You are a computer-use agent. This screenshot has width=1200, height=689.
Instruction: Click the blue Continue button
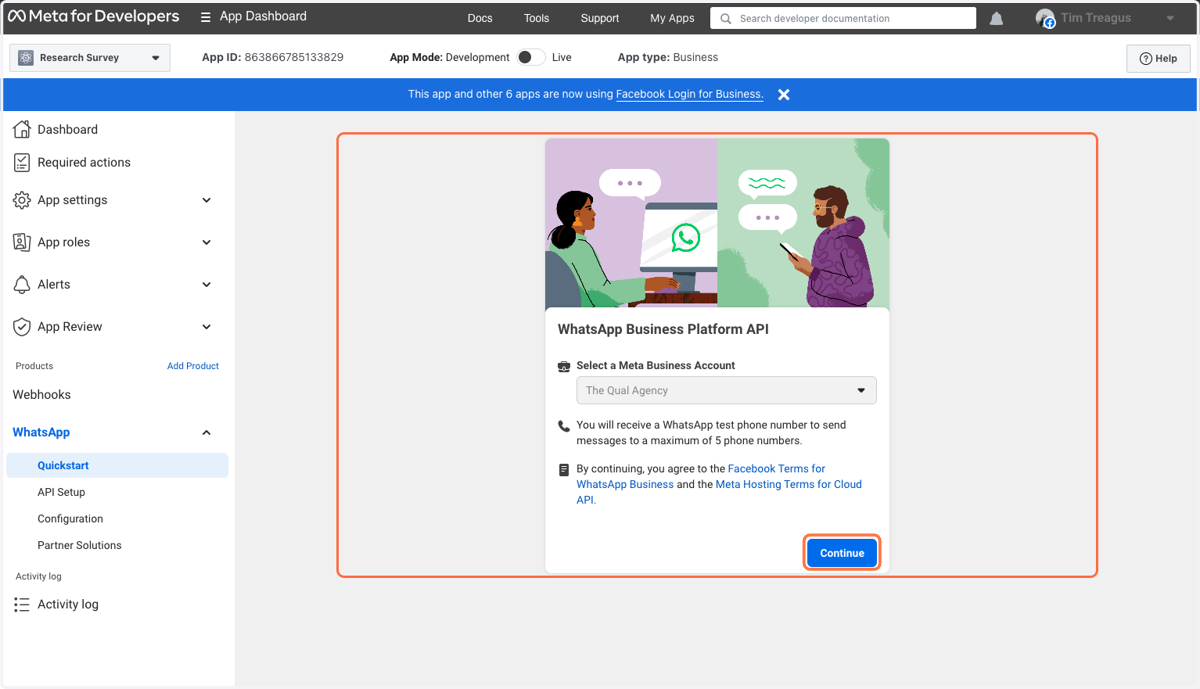point(842,553)
